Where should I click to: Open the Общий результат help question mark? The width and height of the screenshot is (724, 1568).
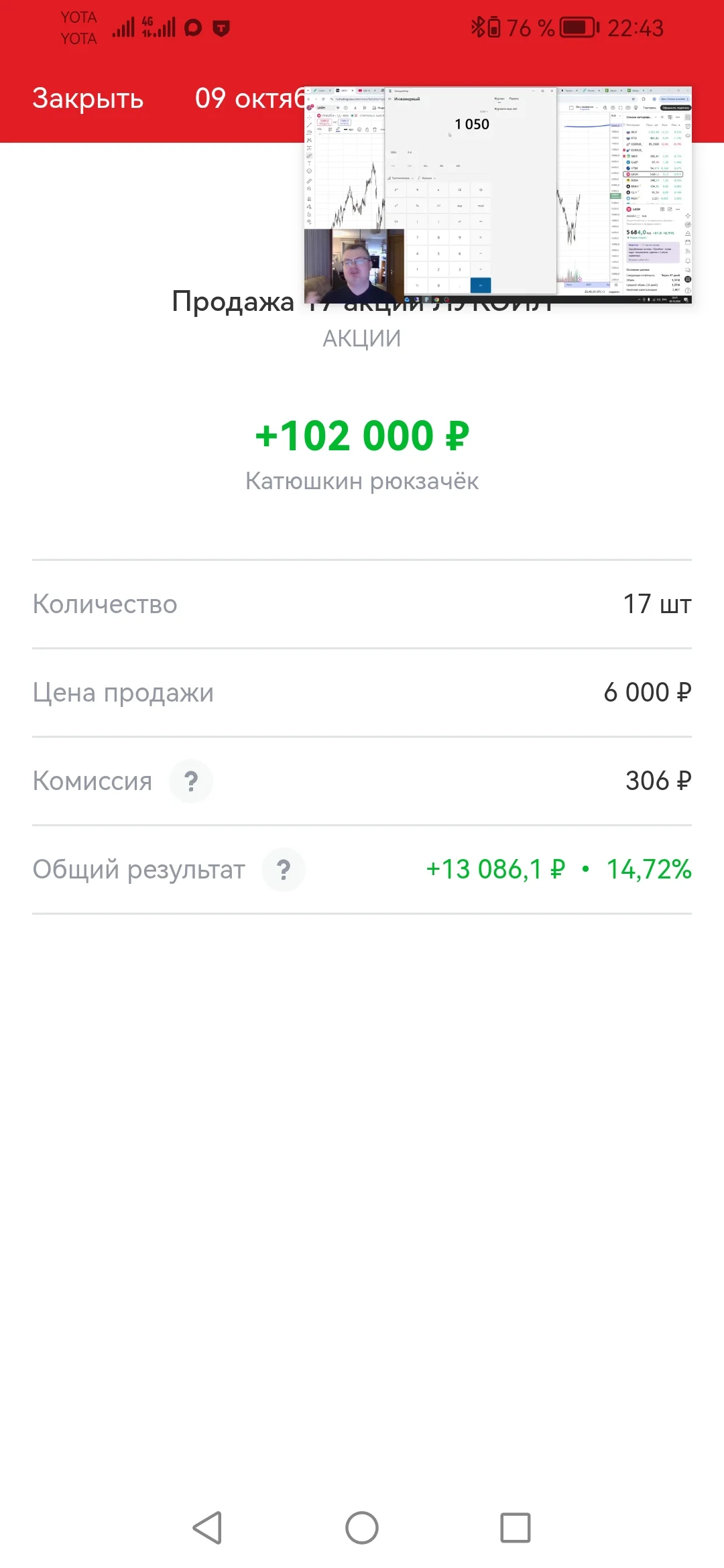tap(284, 870)
